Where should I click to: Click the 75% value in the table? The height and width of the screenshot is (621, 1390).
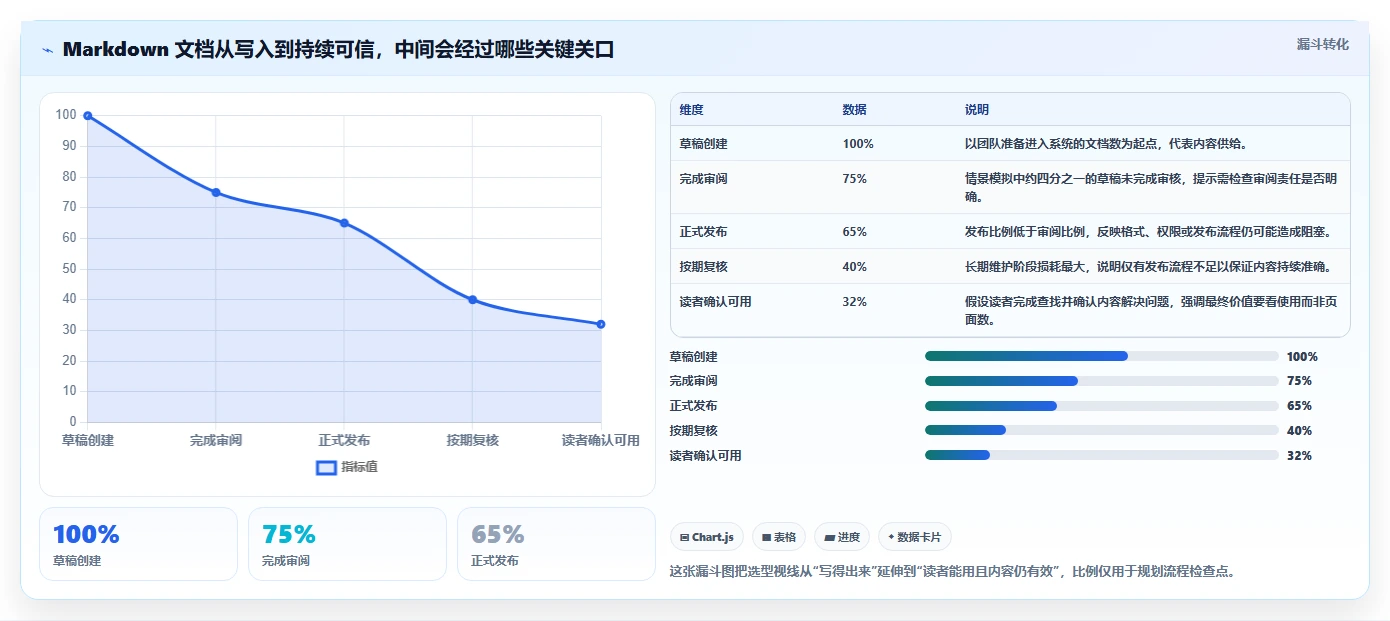click(855, 179)
